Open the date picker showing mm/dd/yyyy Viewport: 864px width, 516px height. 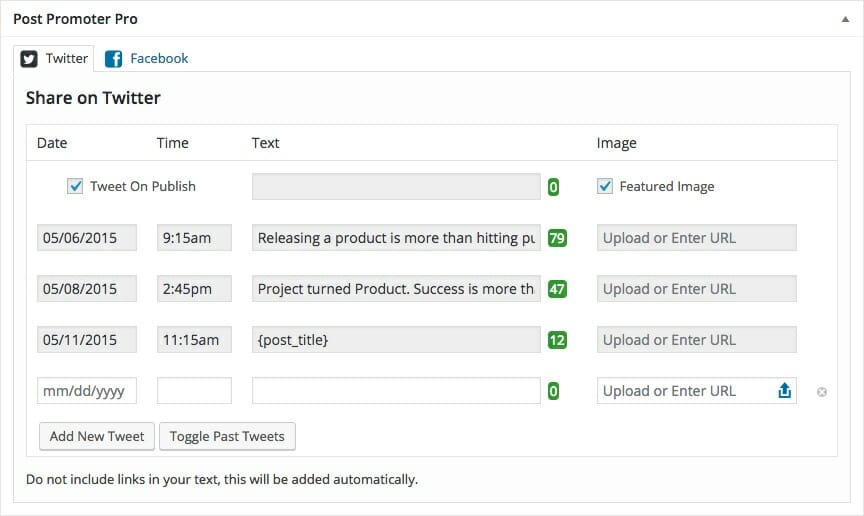87,391
